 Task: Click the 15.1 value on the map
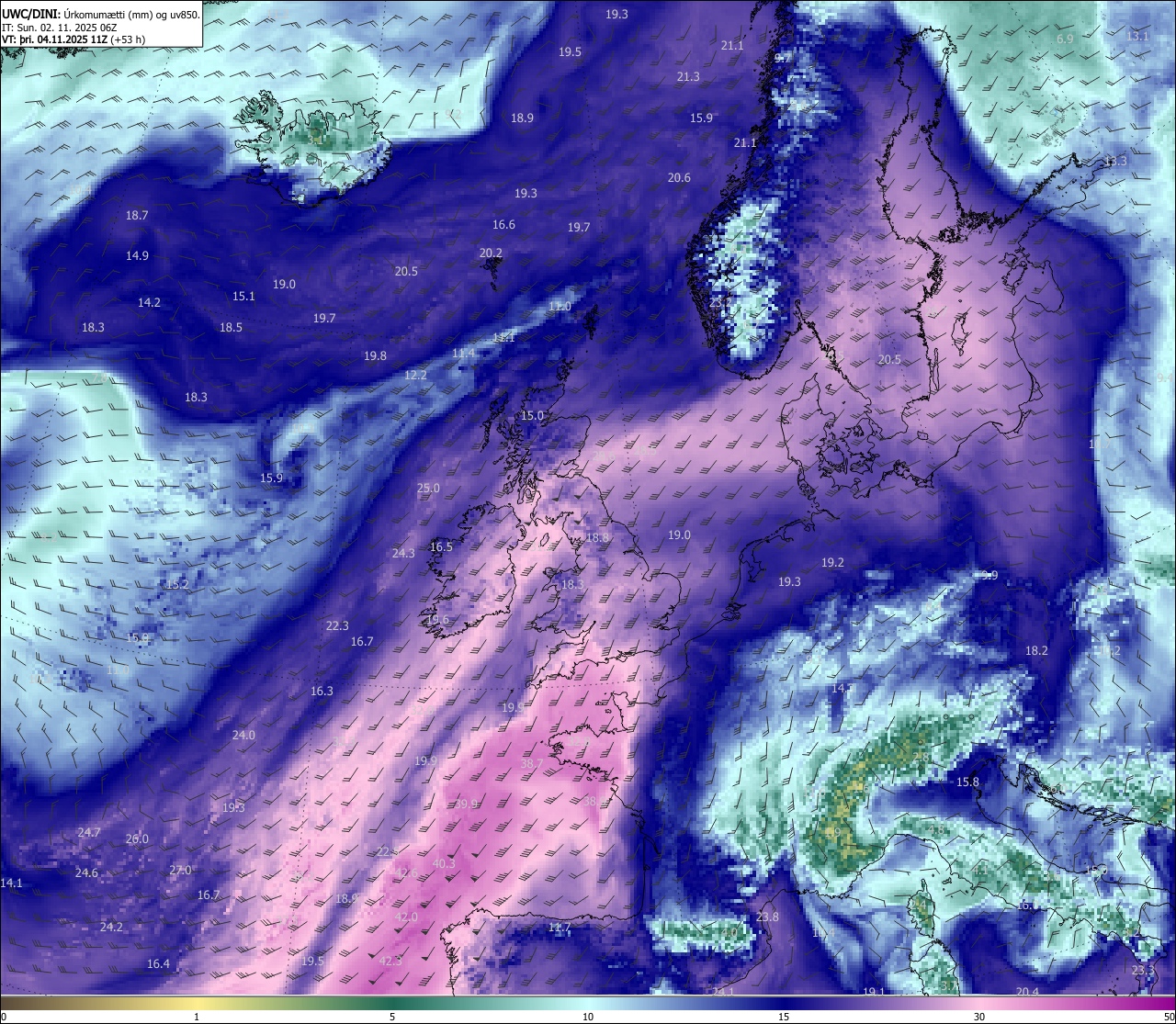243,297
